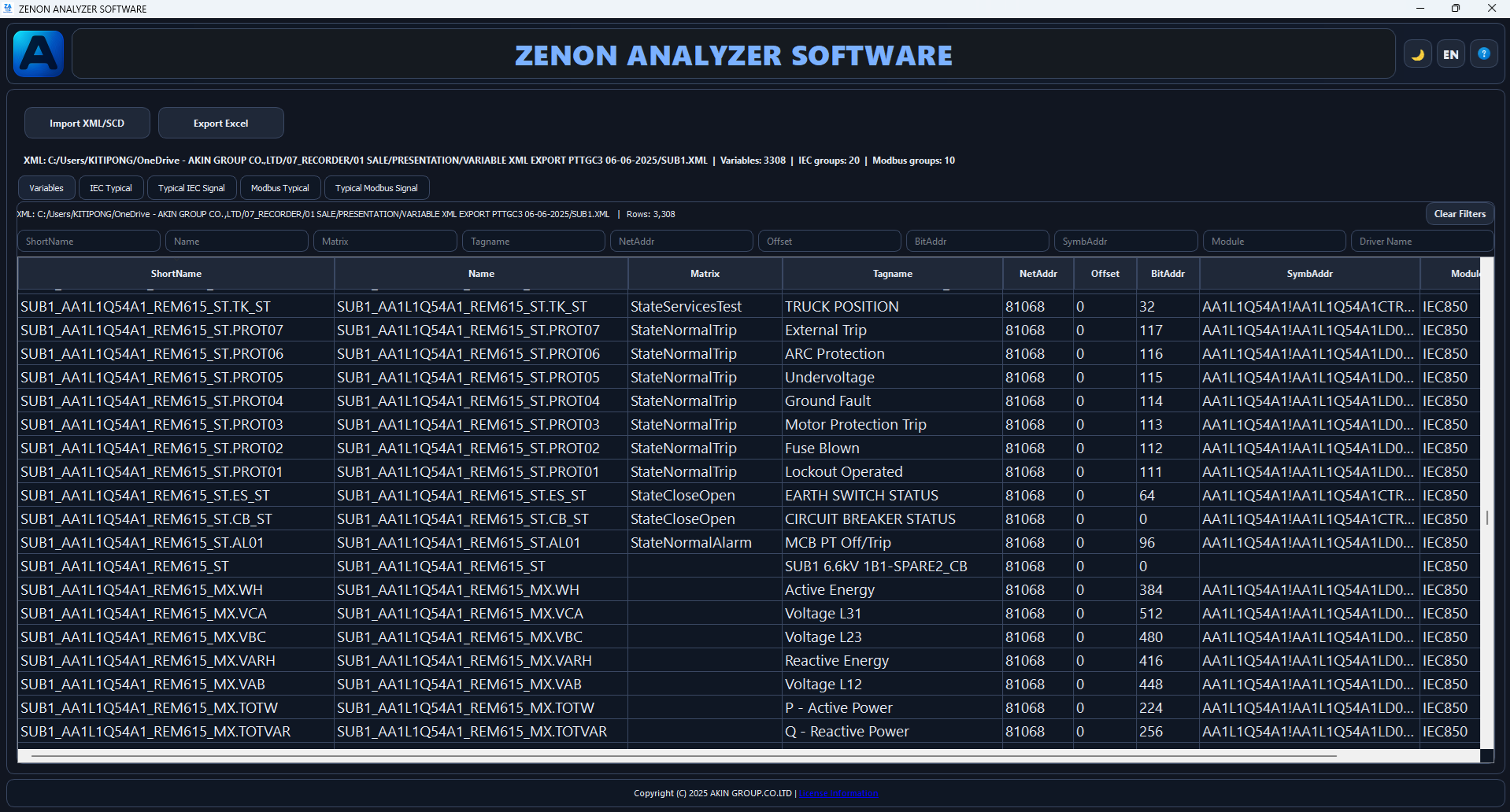Screen dimensions: 1510x812
Task: Select BitAddr cell '384'
Action: (x=1168, y=590)
